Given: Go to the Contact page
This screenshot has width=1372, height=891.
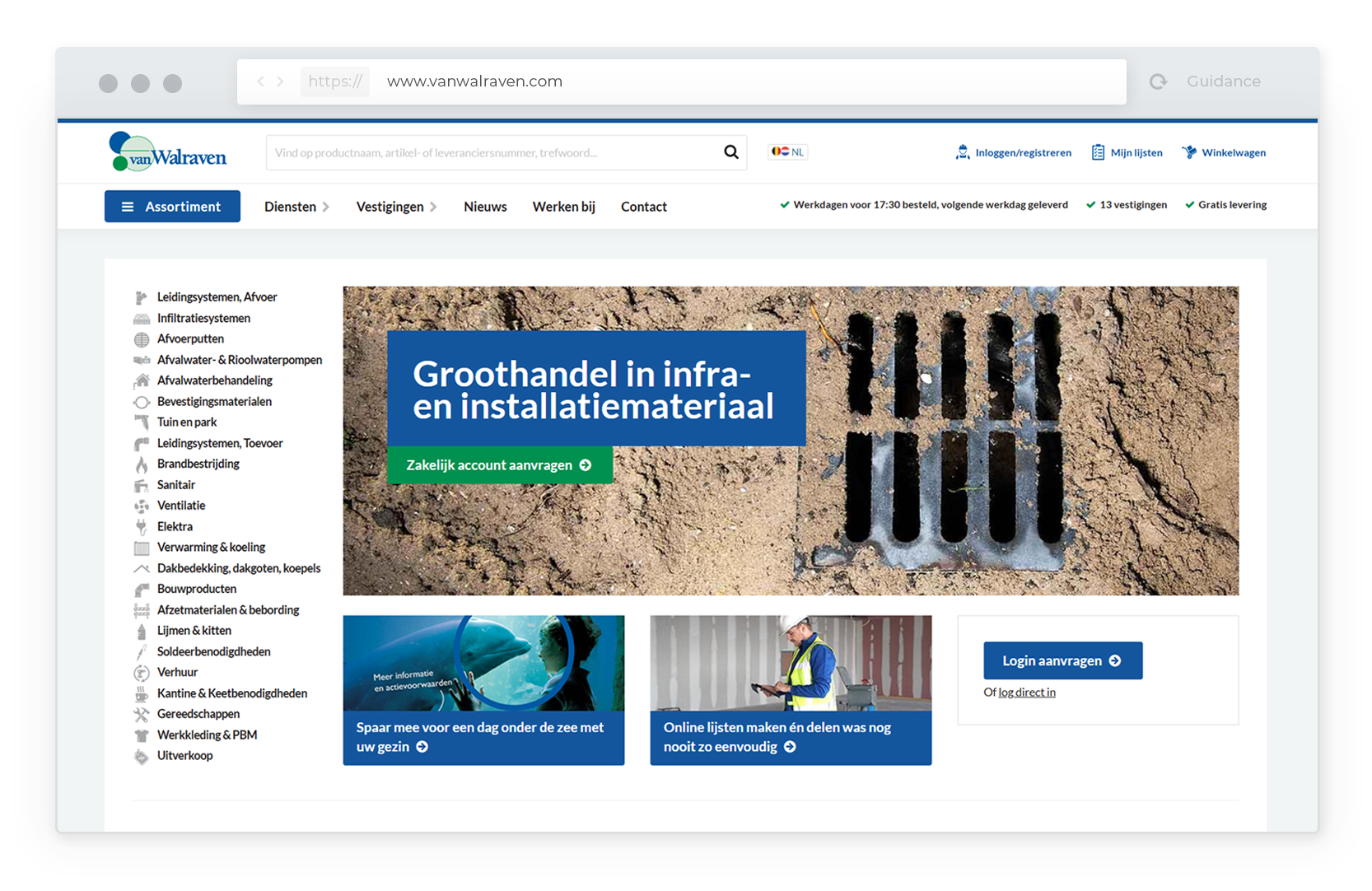Looking at the screenshot, I should (x=643, y=207).
